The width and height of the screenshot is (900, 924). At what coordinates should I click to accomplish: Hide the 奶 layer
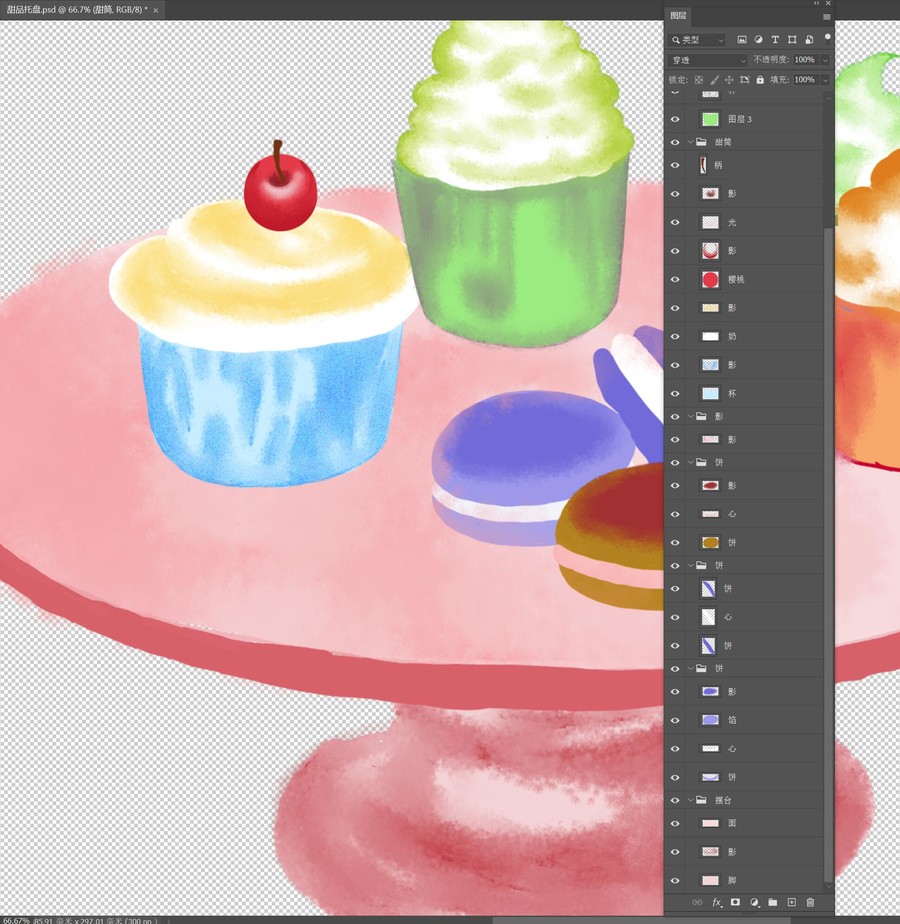click(675, 336)
